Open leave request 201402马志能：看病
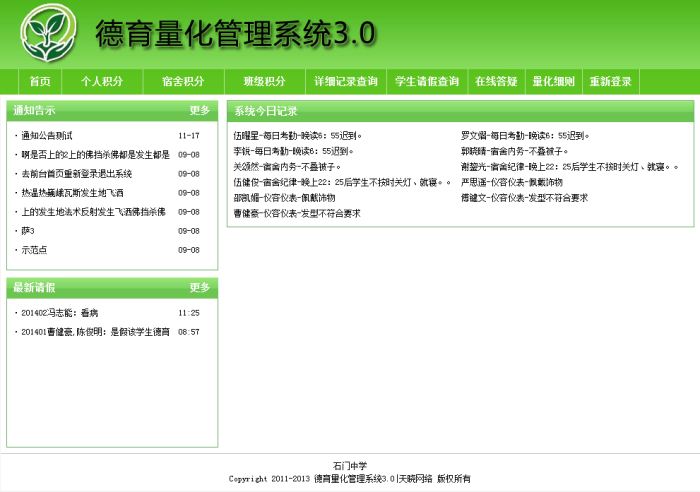Screen dimensions: 700x492 click(60, 313)
